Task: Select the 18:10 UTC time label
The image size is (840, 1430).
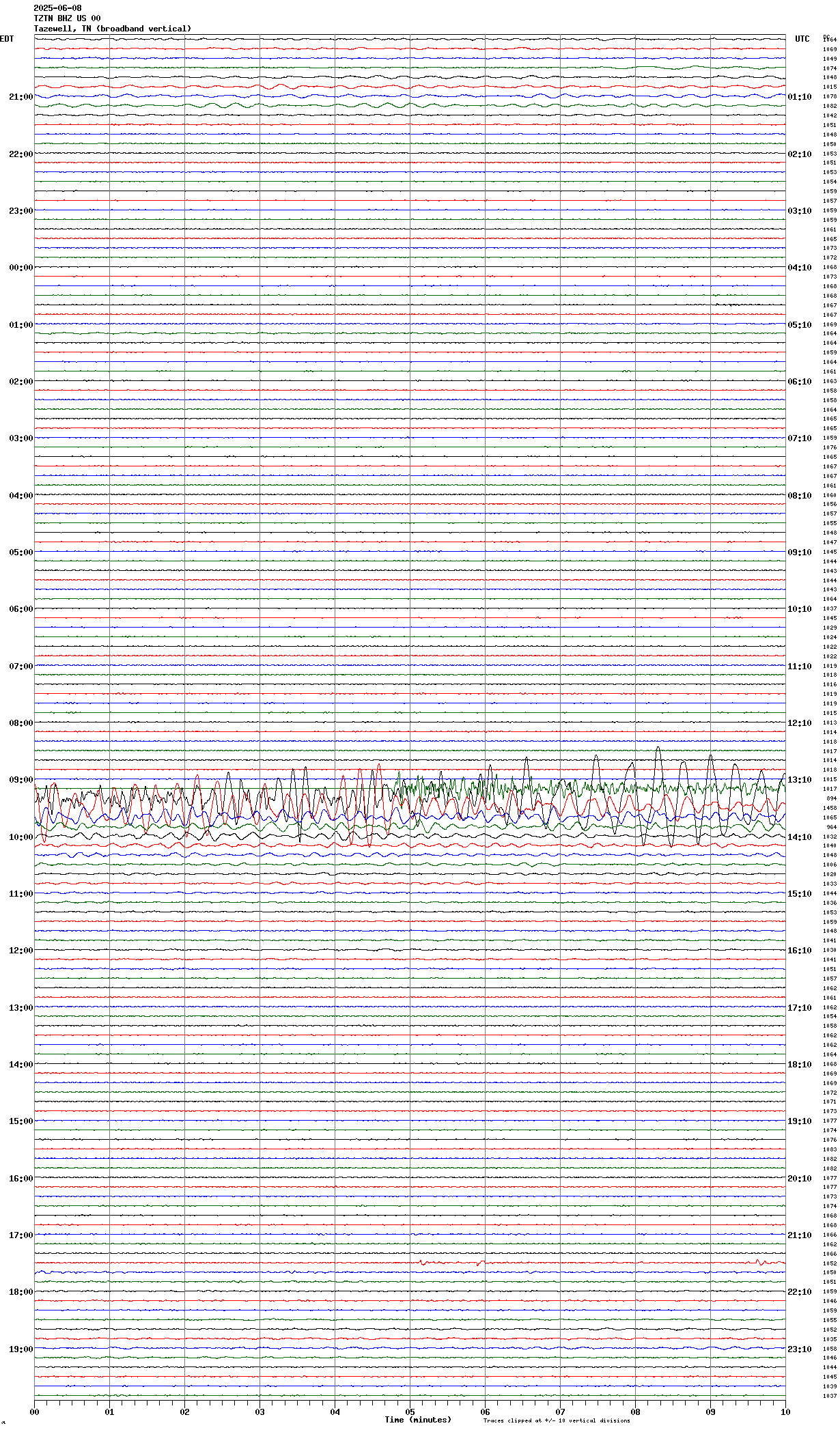Action: tap(800, 1065)
